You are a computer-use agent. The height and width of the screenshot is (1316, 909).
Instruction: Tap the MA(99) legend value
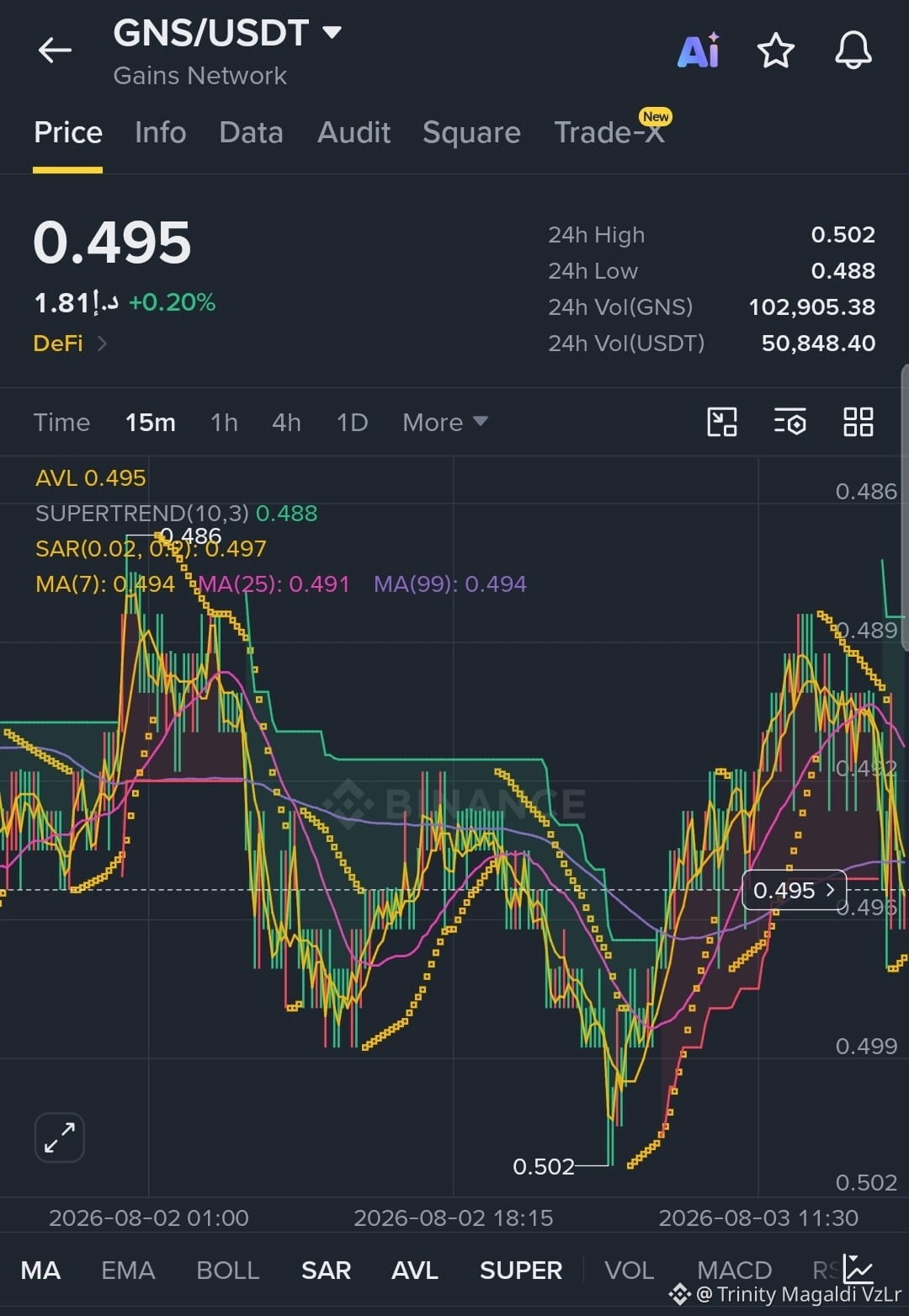click(450, 583)
